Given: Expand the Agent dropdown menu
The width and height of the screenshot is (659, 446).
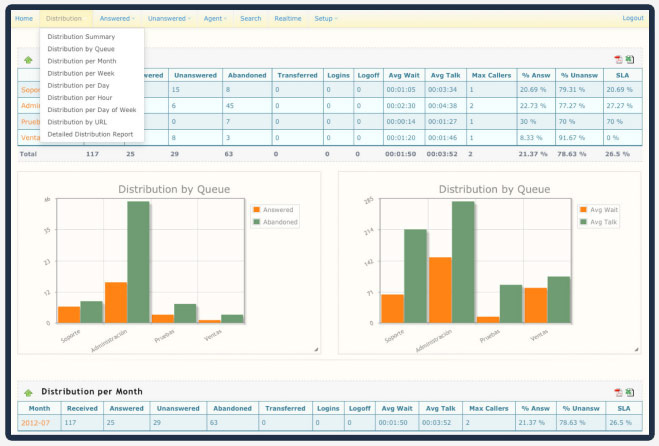Looking at the screenshot, I should pos(214,18).
